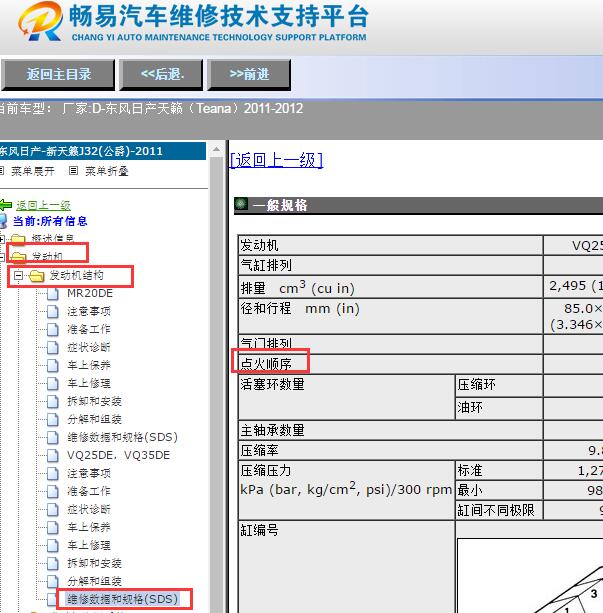The width and height of the screenshot is (603, 613).
Task: Click the page icon beside MR20DE
Action: pos(53,294)
